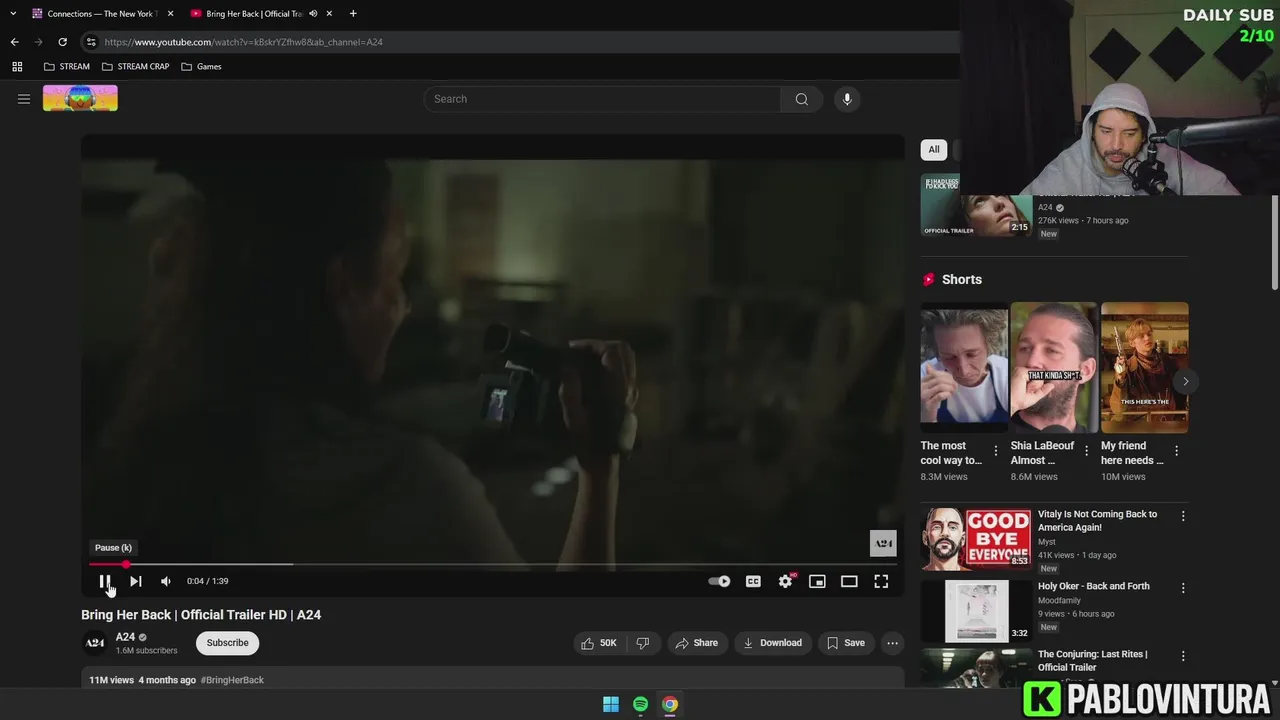Mute the video volume

[x=166, y=581]
